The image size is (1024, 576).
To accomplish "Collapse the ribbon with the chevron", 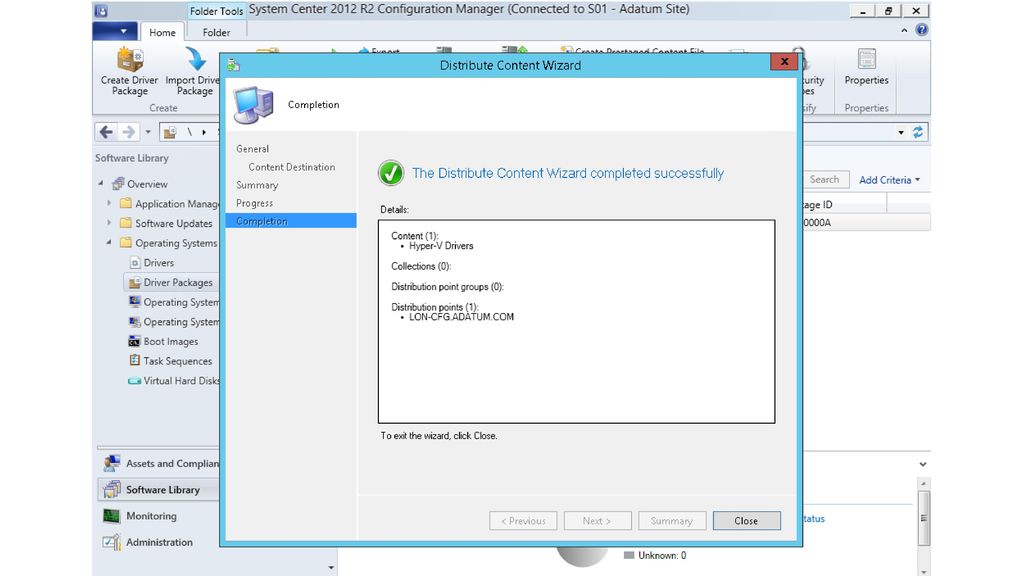I will (x=904, y=30).
